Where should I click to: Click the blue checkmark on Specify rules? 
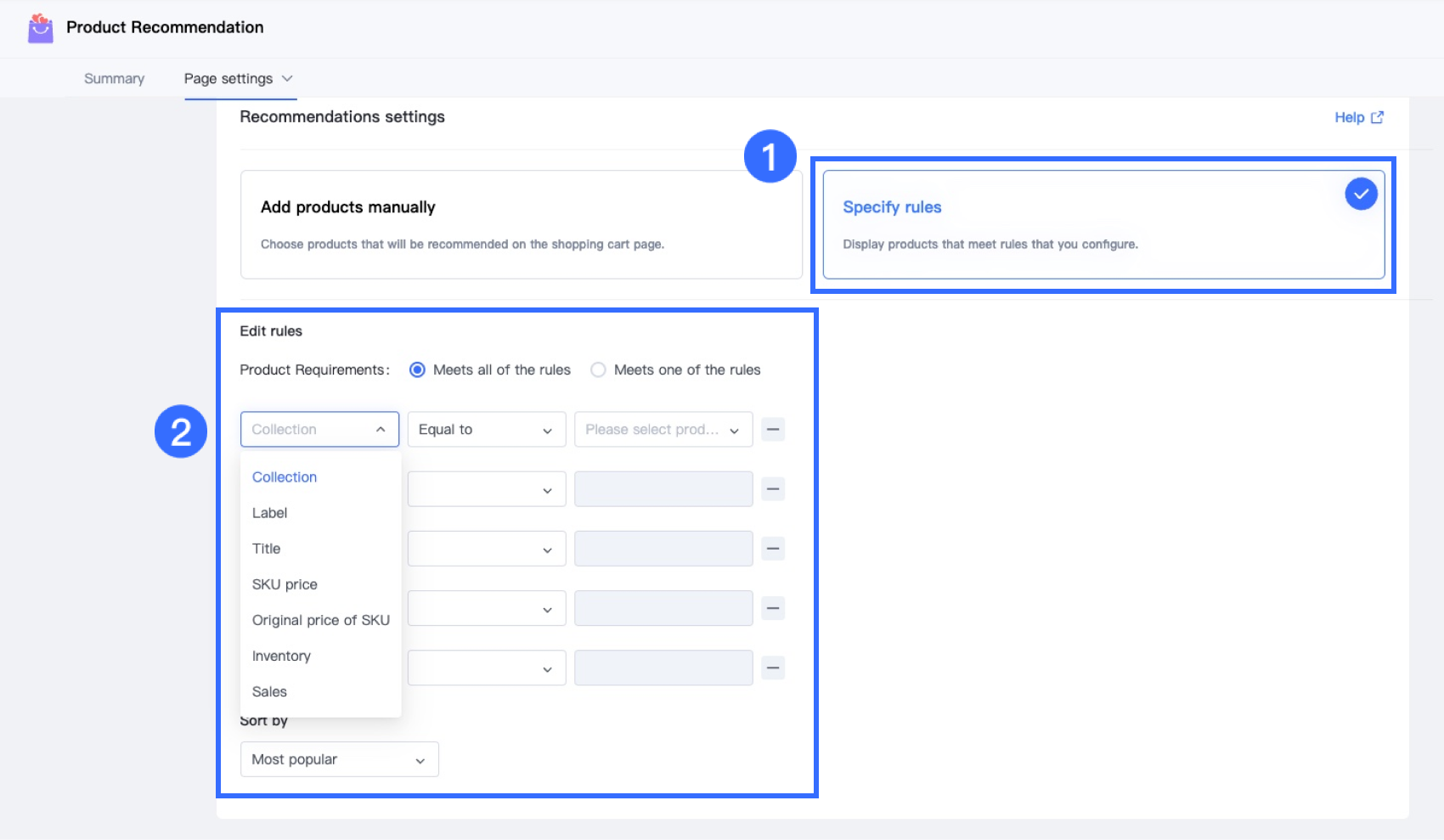pyautogui.click(x=1360, y=194)
